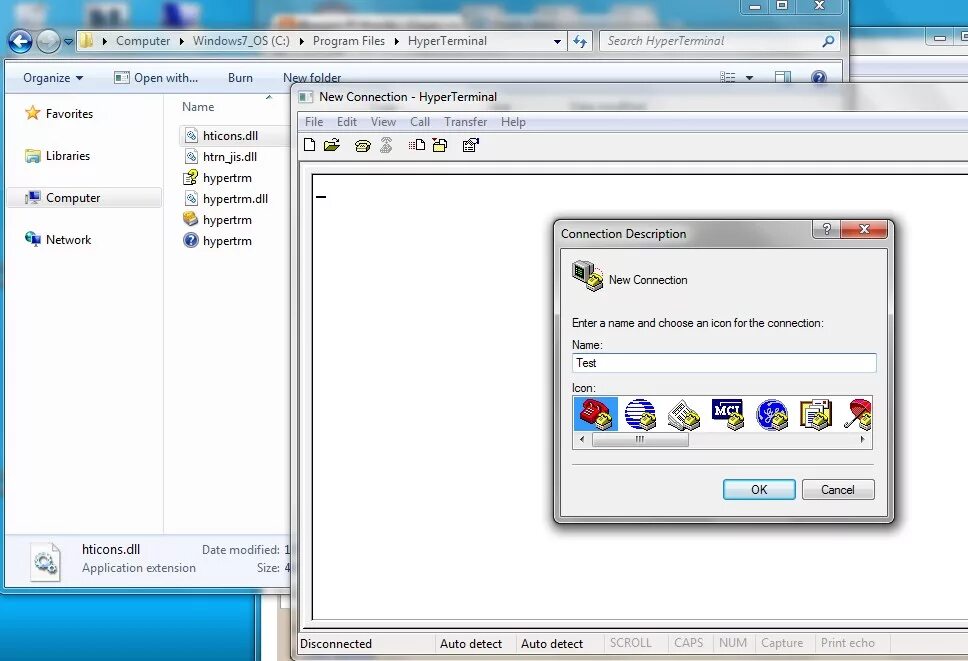Screen dimensions: 968x661
Task: Select the htrn_jis.dll file
Action: click(x=229, y=157)
